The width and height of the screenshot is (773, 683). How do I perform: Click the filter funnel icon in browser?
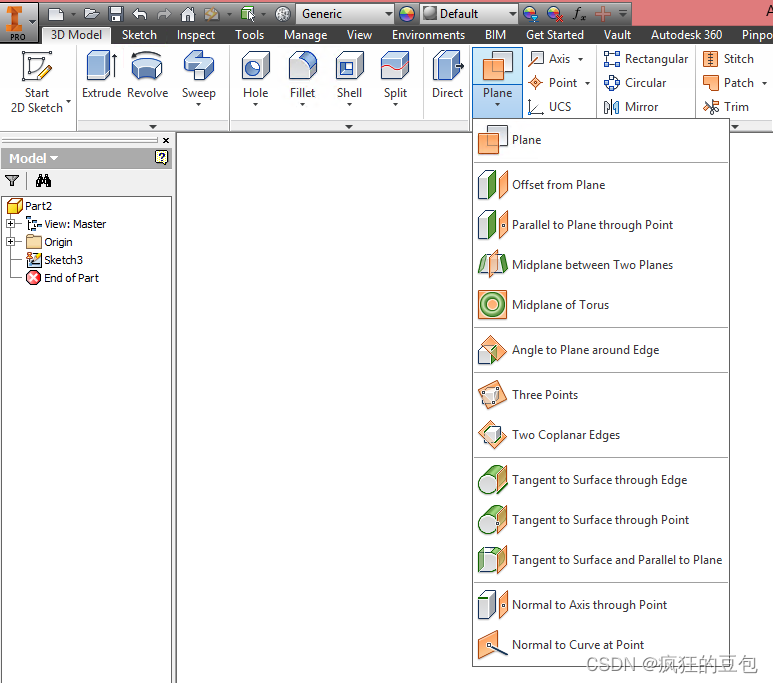12,181
